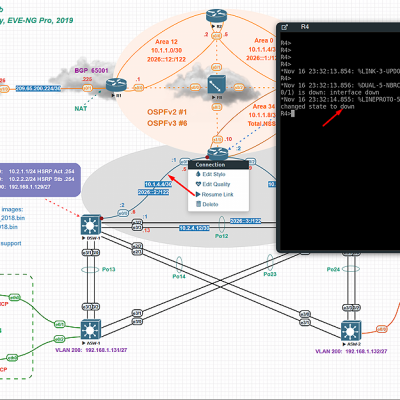Click the water-drop icon beside Edit Style
The height and width of the screenshot is (400, 400).
pyautogui.click(x=198, y=174)
